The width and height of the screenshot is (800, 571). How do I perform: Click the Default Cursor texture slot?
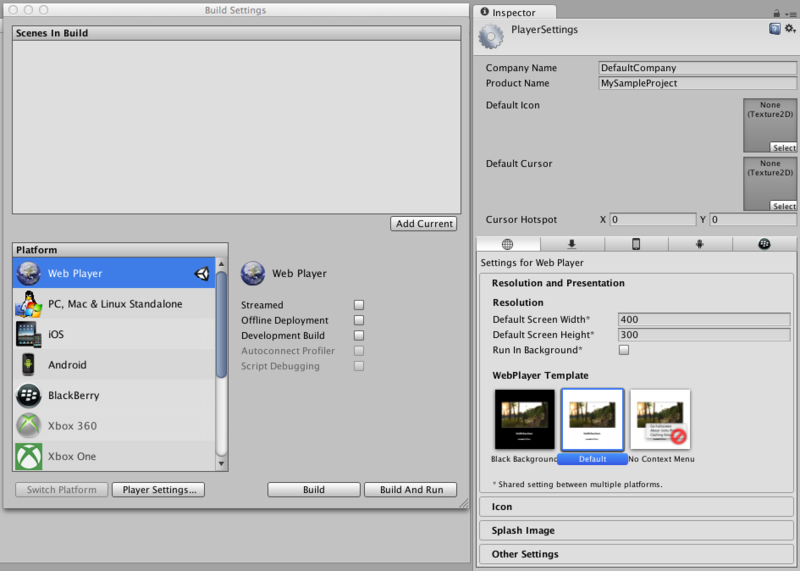pyautogui.click(x=770, y=184)
